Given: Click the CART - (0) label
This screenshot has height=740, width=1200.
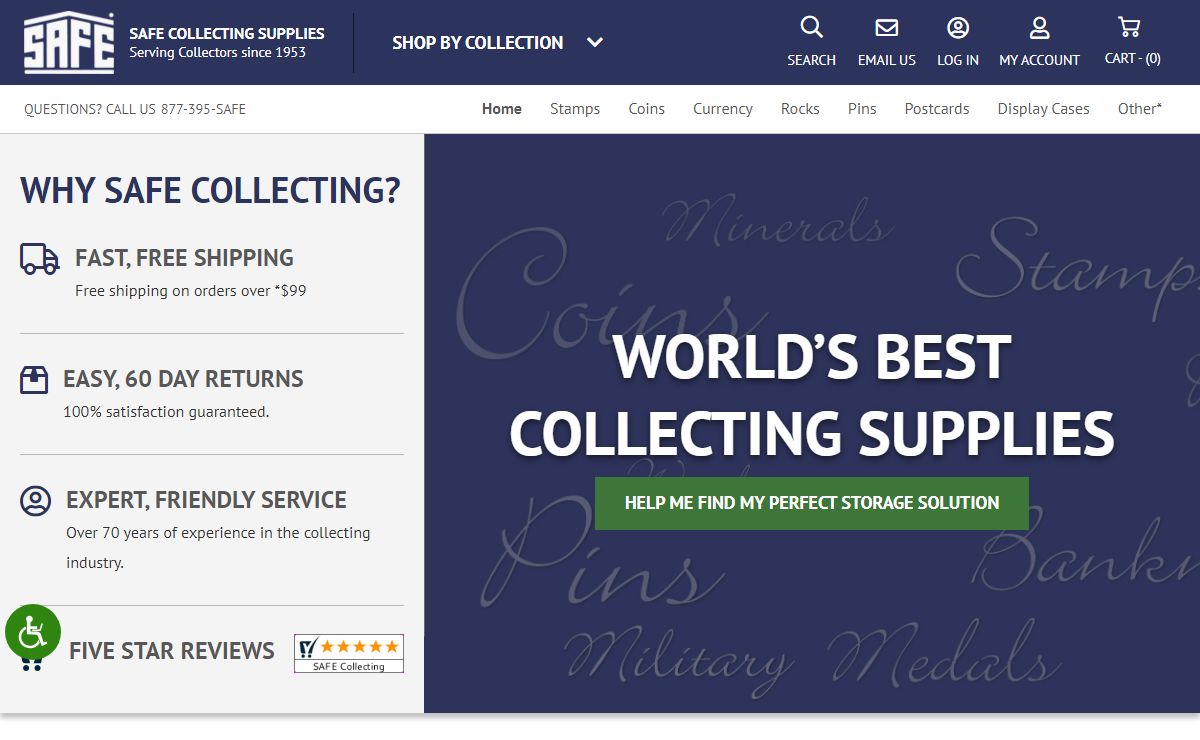Looking at the screenshot, I should click(x=1133, y=59).
